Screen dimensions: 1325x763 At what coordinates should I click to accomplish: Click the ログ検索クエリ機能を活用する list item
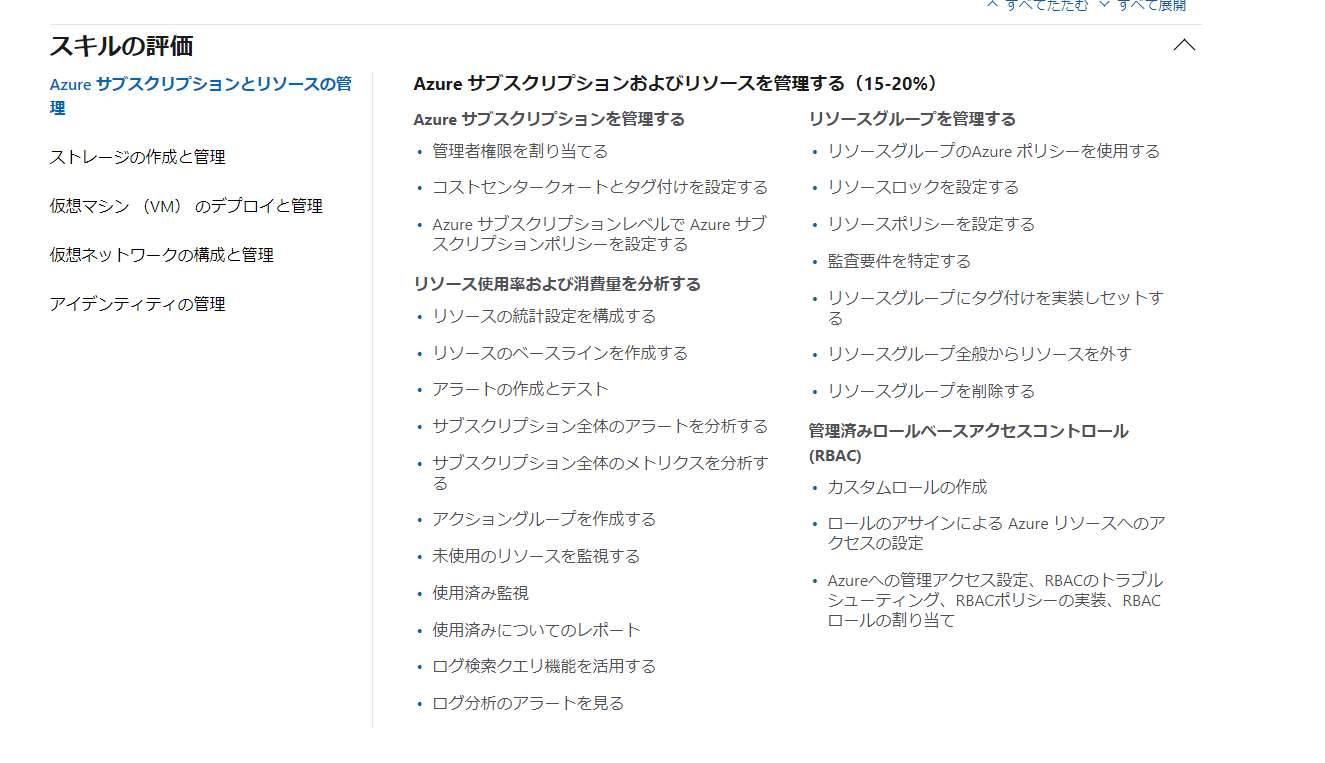(544, 666)
